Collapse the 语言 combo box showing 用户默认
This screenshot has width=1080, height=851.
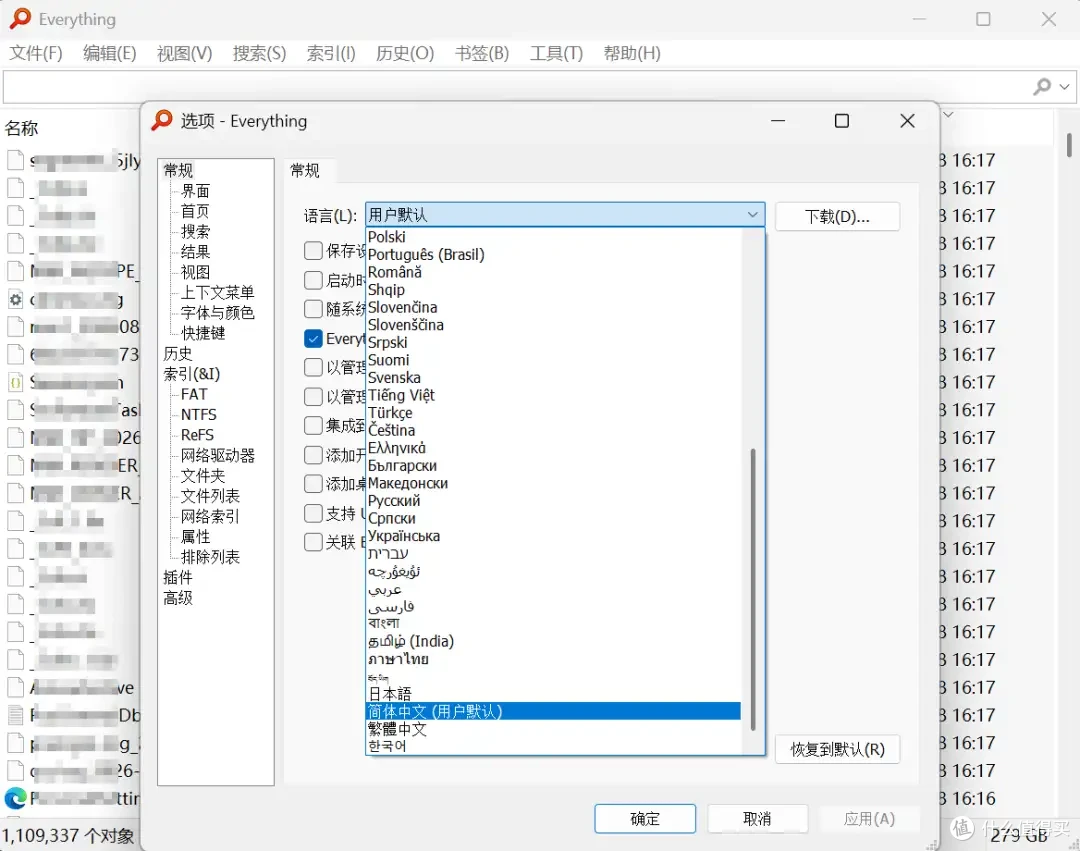click(565, 215)
